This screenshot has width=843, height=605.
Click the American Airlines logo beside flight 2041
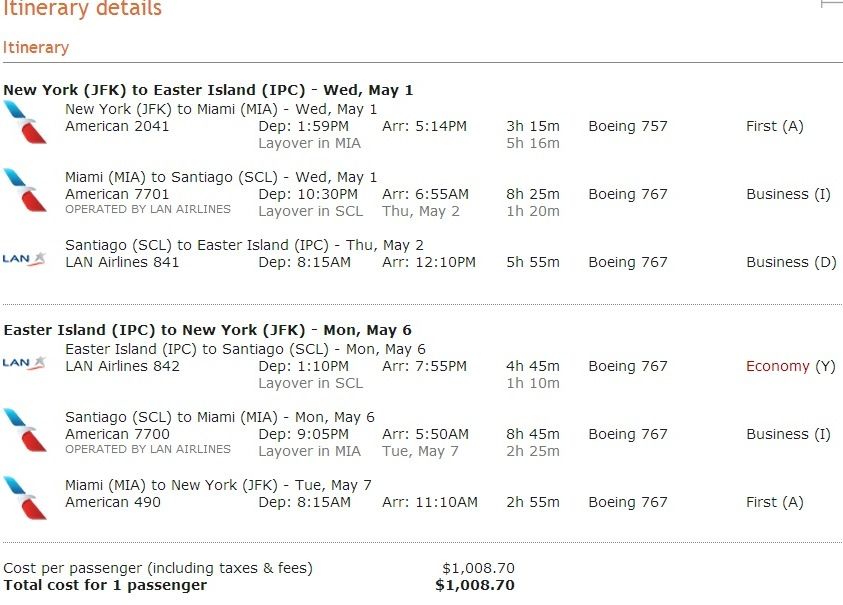click(x=25, y=123)
